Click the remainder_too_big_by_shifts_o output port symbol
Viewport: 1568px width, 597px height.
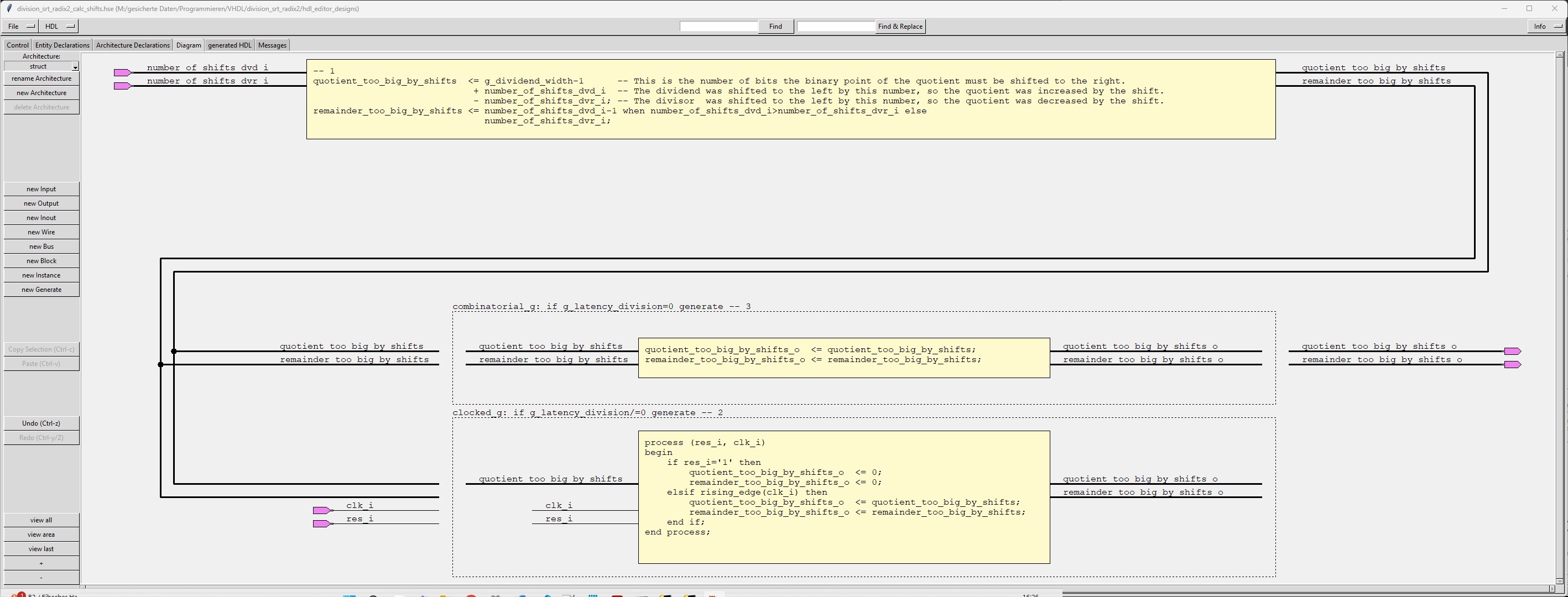coord(1512,365)
